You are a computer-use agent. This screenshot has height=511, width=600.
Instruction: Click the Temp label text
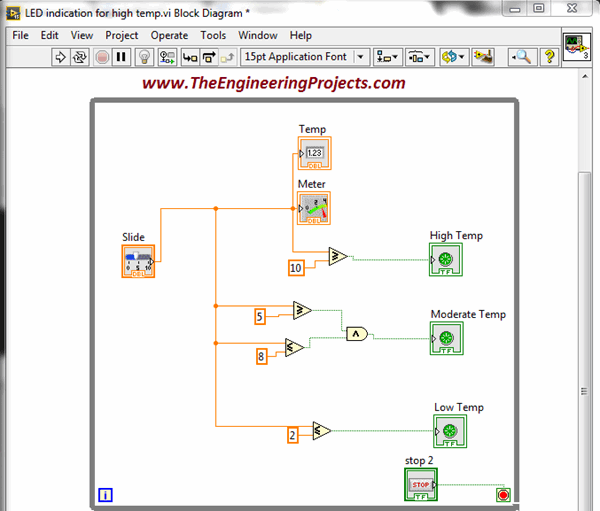click(312, 129)
